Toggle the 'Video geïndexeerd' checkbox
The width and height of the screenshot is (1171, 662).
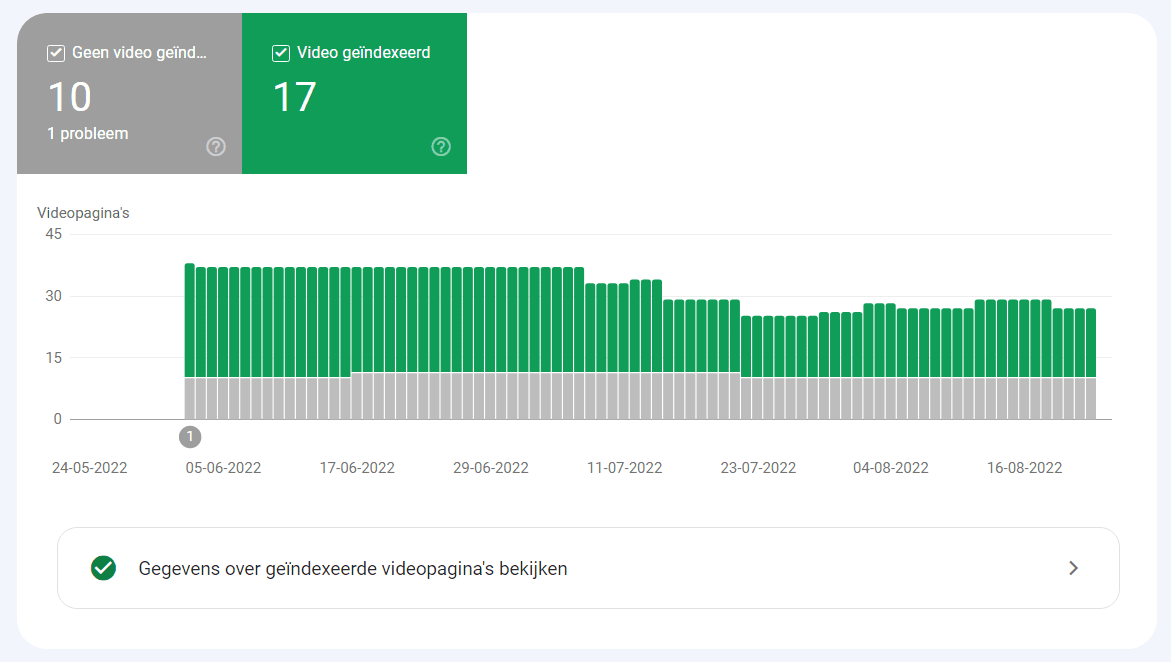[x=281, y=53]
